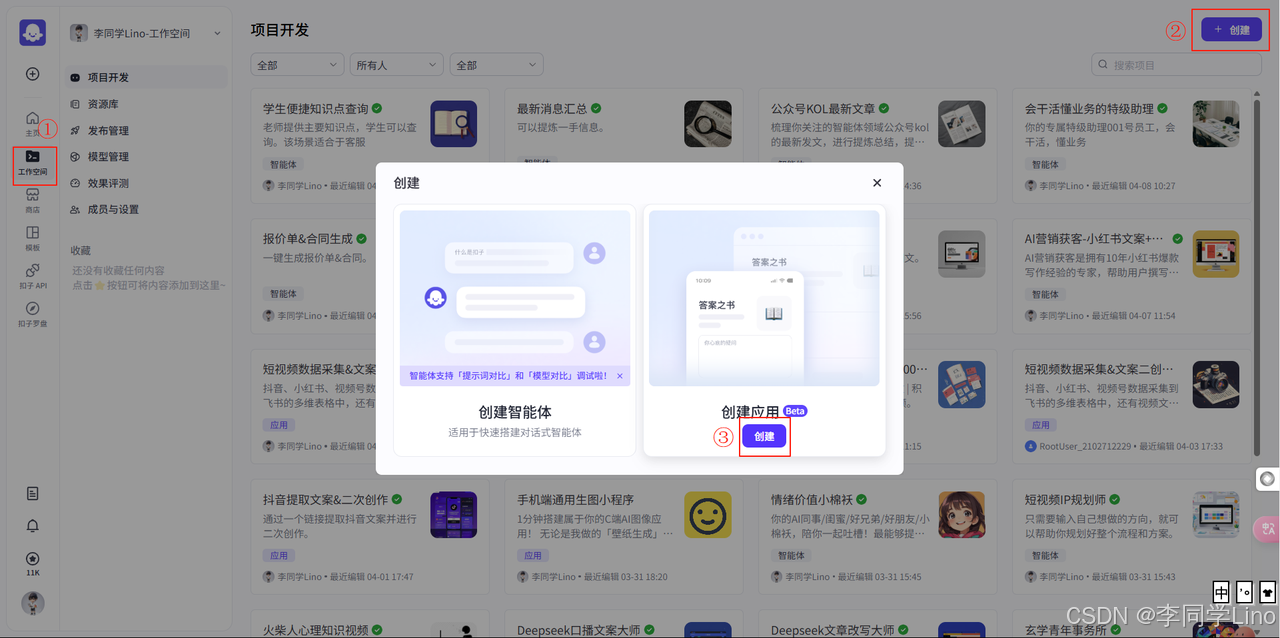Click the 创建应用 preview image
This screenshot has width=1280, height=638.
pos(764,298)
